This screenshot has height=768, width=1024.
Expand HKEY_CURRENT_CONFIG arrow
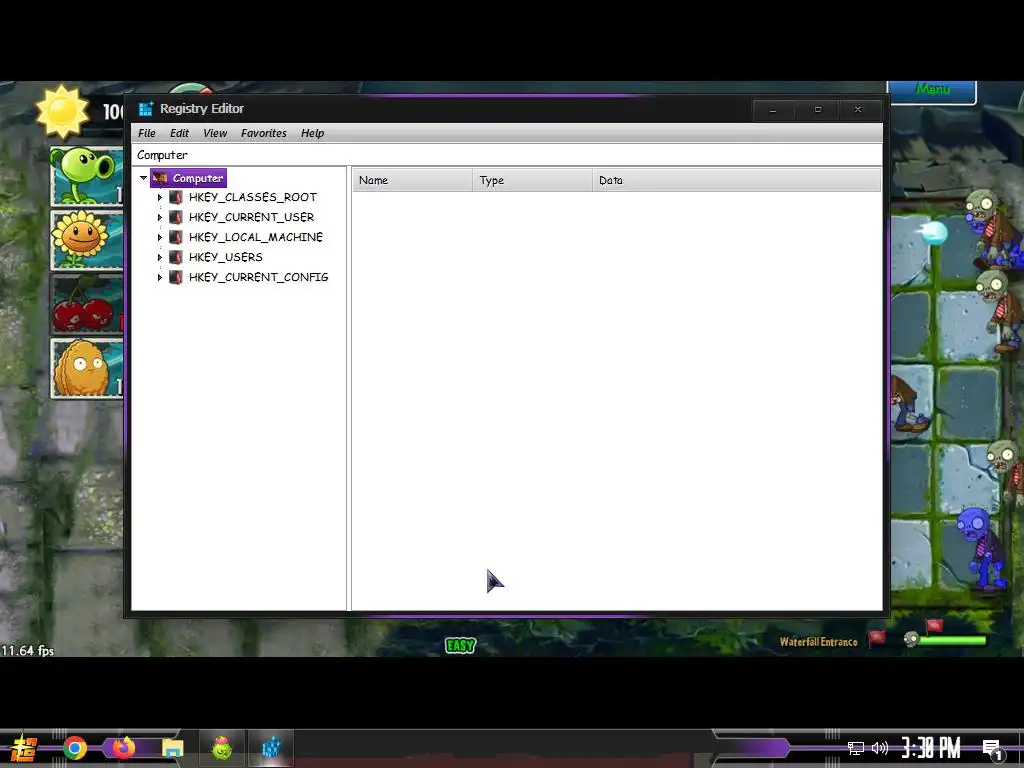pyautogui.click(x=159, y=278)
